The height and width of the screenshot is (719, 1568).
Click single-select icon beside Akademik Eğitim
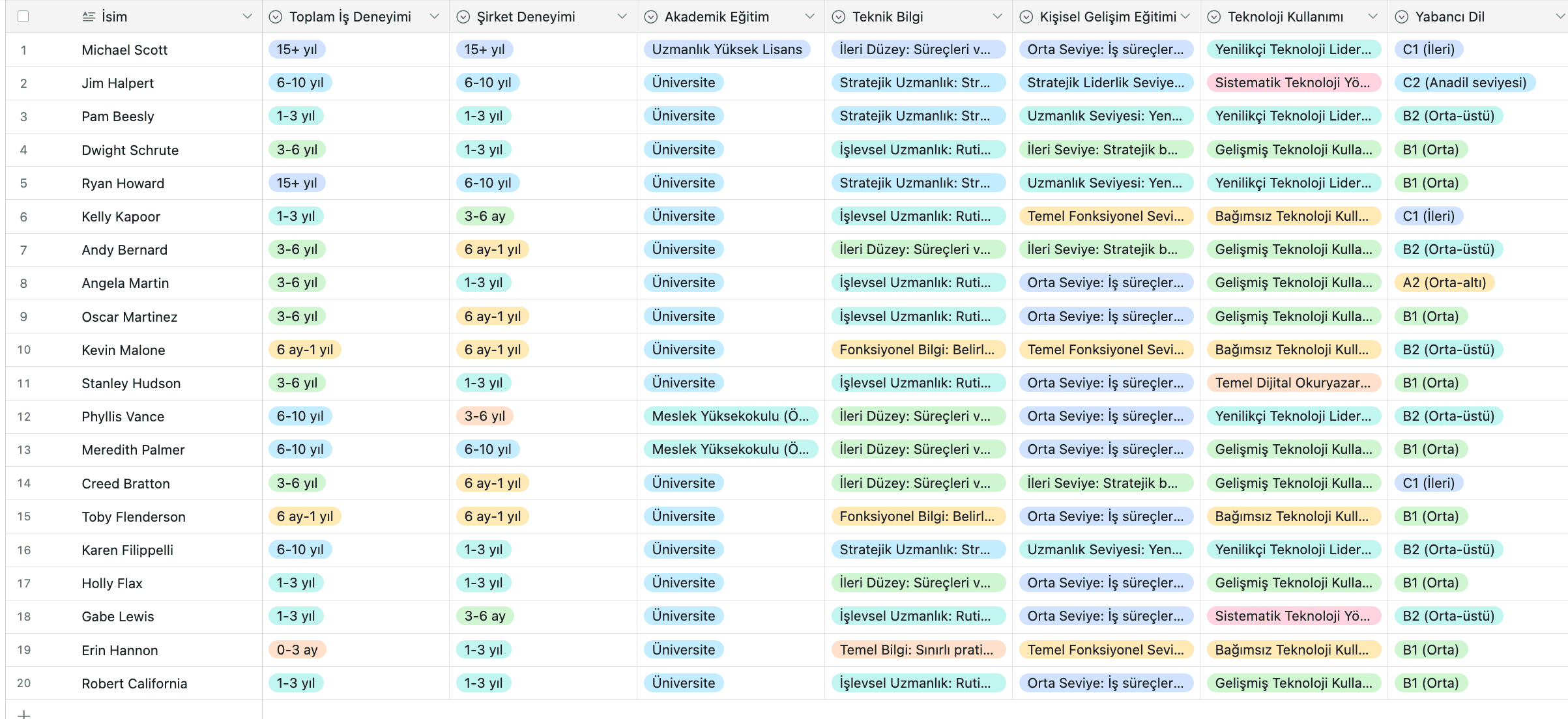pyautogui.click(x=651, y=17)
